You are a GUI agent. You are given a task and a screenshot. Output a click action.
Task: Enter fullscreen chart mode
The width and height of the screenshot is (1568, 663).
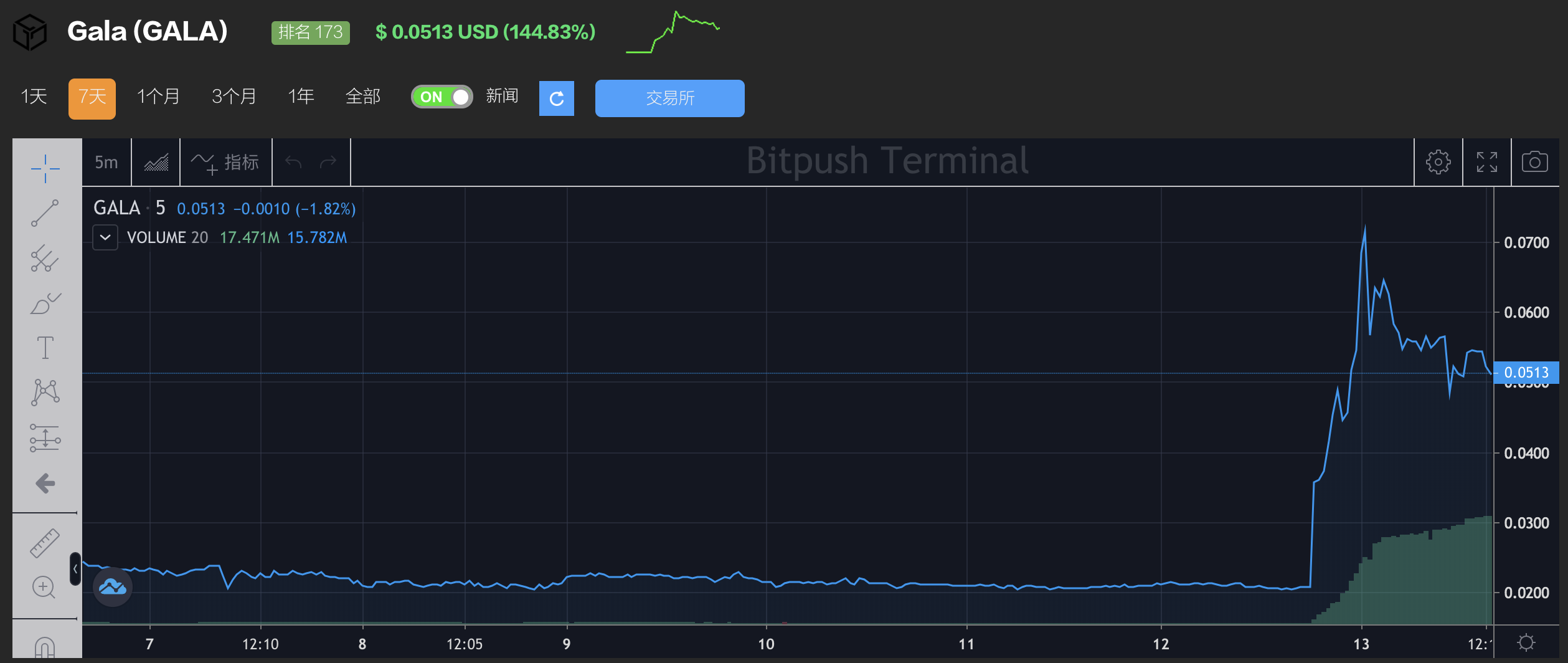pos(1486,162)
